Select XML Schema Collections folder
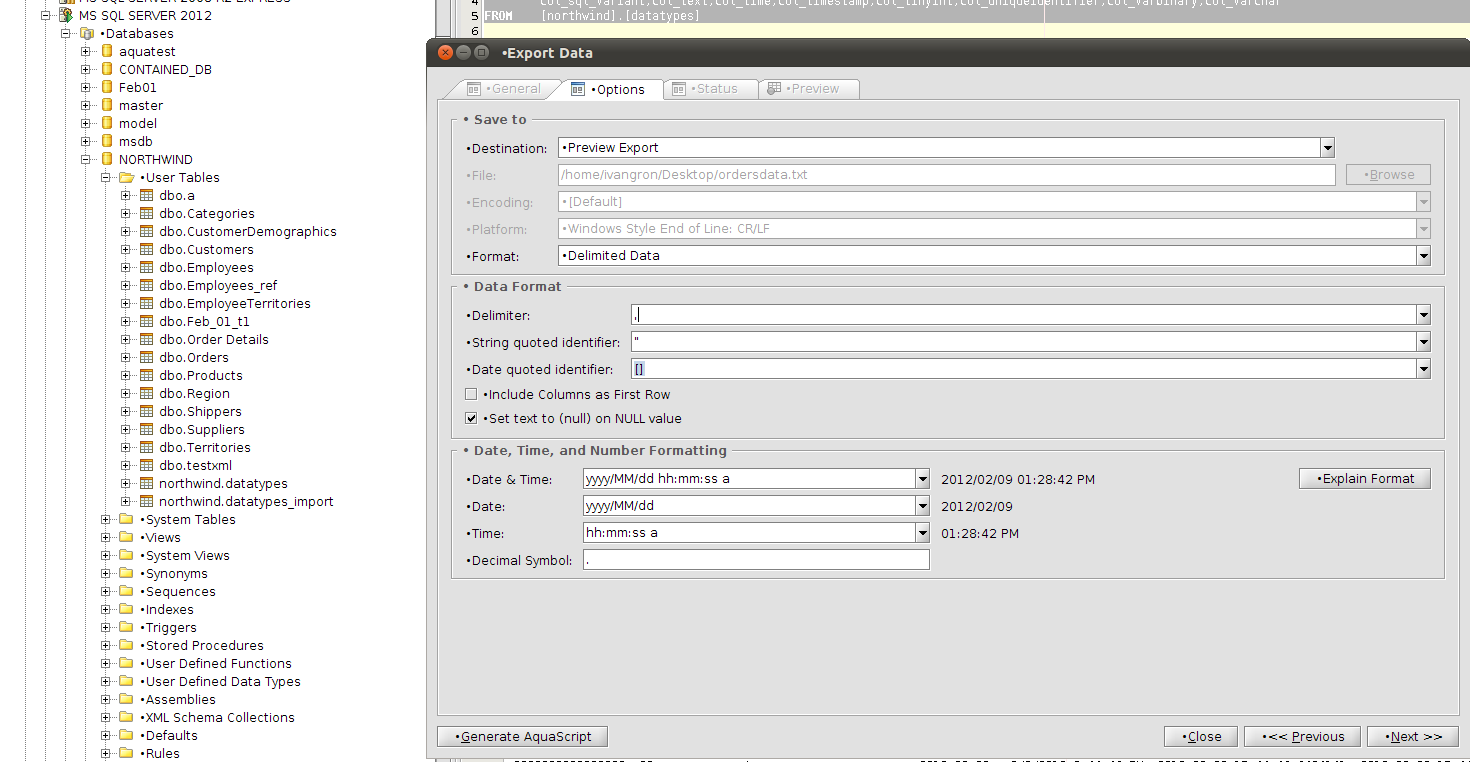Viewport: 1470px width, 762px height. point(217,717)
